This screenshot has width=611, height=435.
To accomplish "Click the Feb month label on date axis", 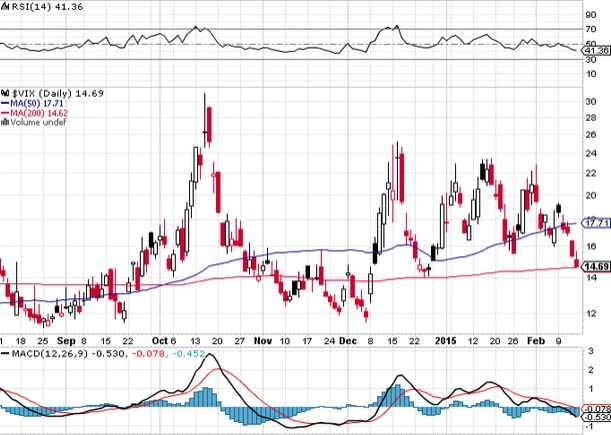I will pyautogui.click(x=536, y=341).
